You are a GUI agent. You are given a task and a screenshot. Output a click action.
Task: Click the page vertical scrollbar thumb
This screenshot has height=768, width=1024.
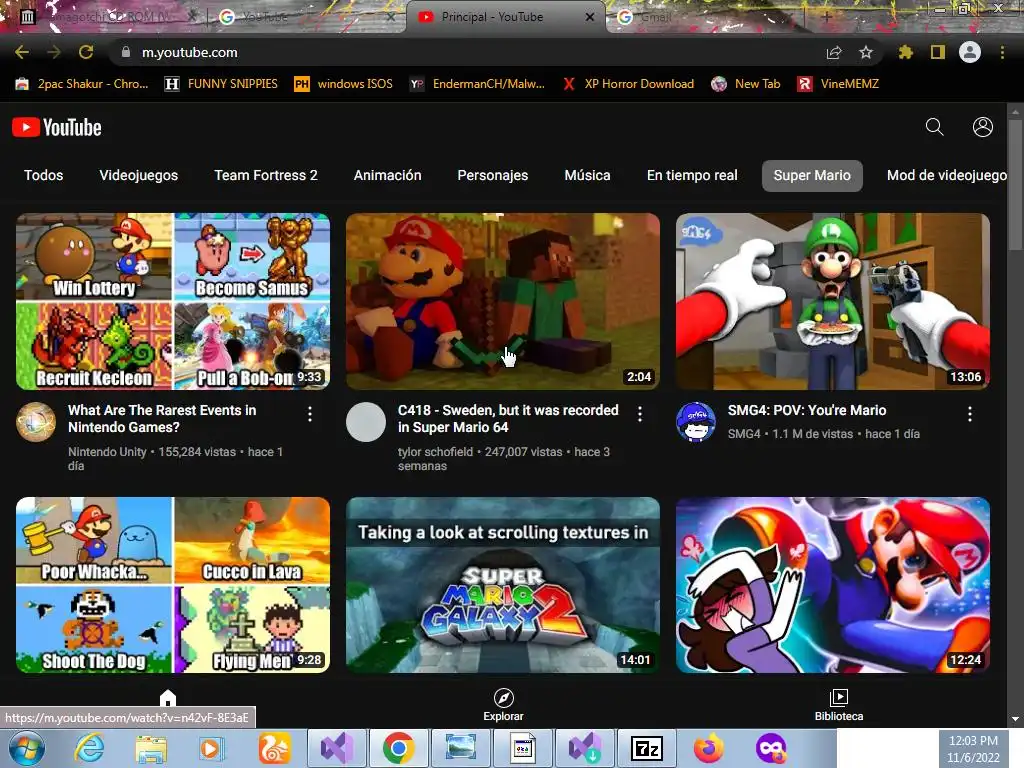tap(1015, 184)
